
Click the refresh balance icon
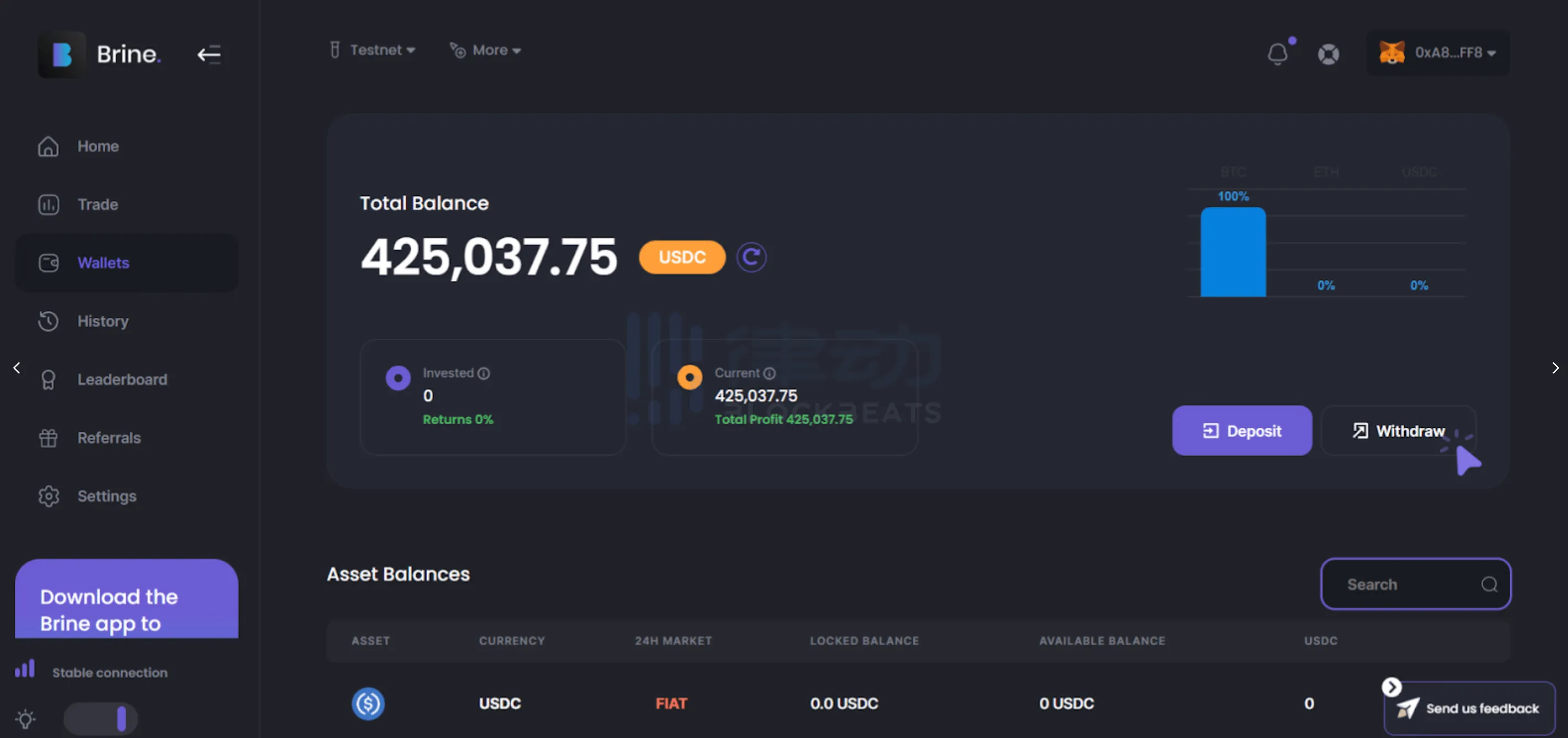(751, 257)
